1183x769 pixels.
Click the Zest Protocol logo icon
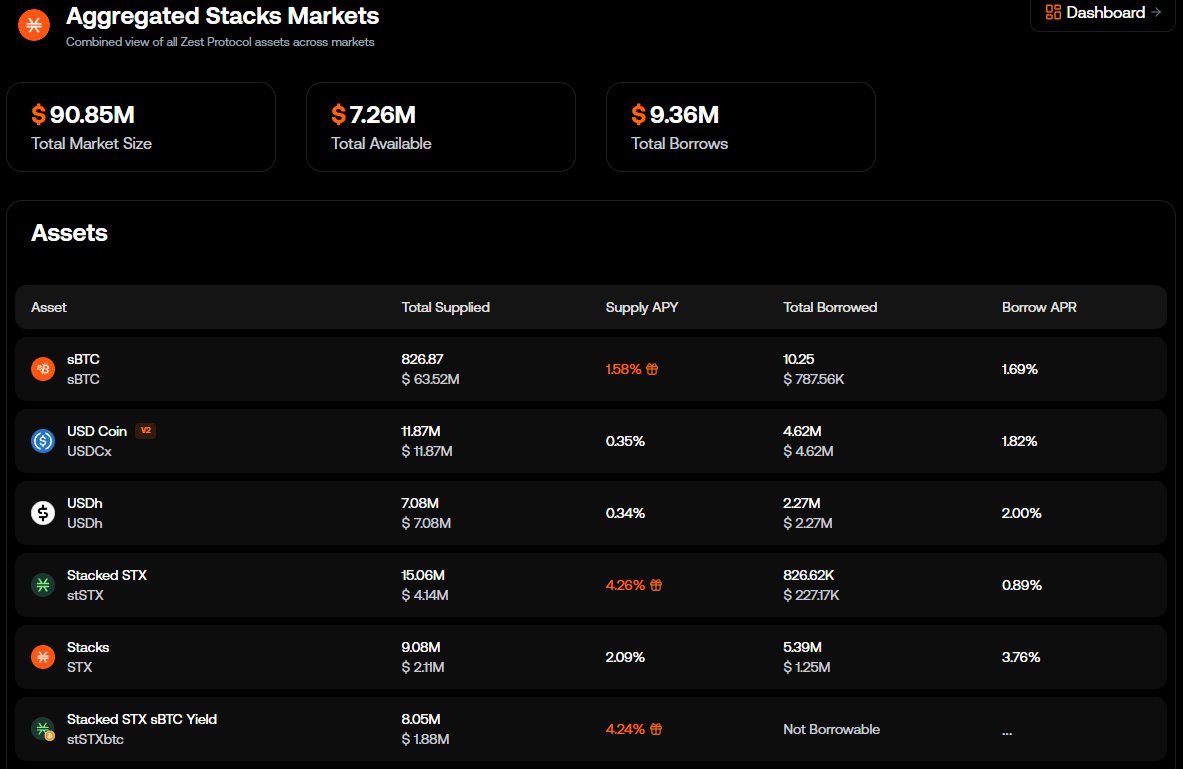(34, 25)
